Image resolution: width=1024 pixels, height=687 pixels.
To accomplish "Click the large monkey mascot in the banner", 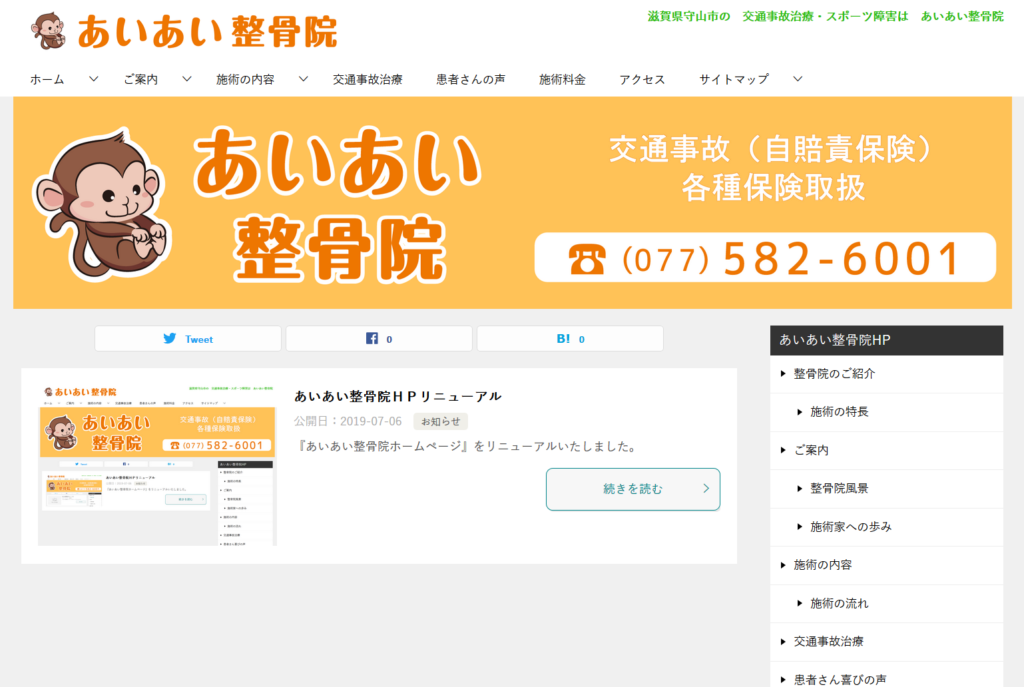I will (105, 200).
